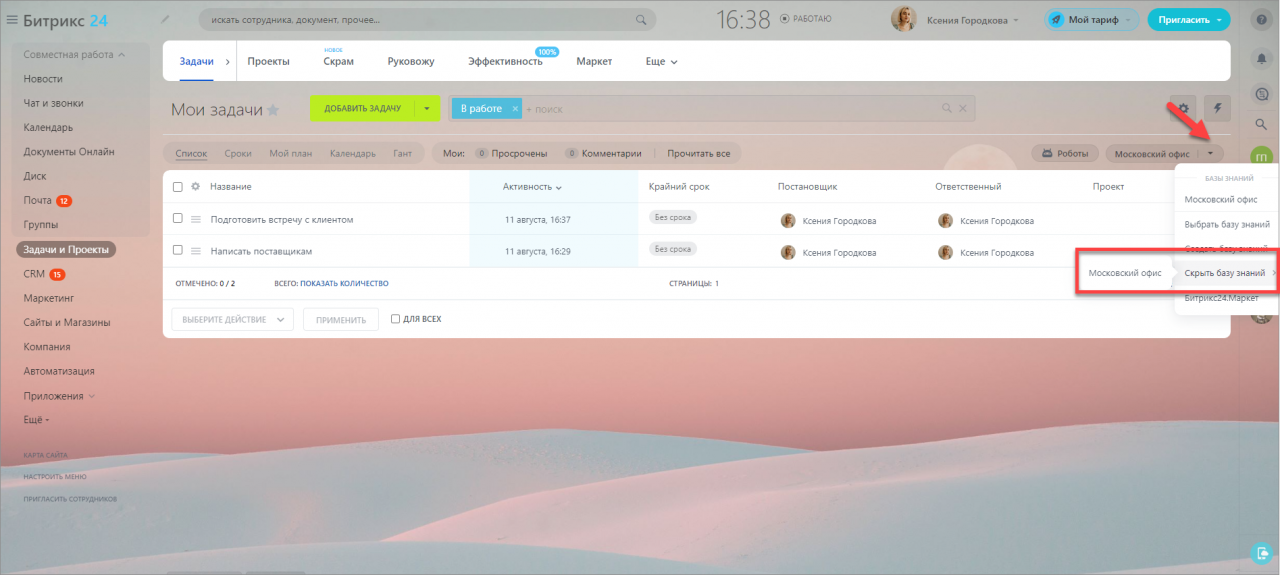Viewport: 1280px width, 575px height.
Task: Enable the ДЛЯ ВСЕХ checkbox
Action: (396, 319)
